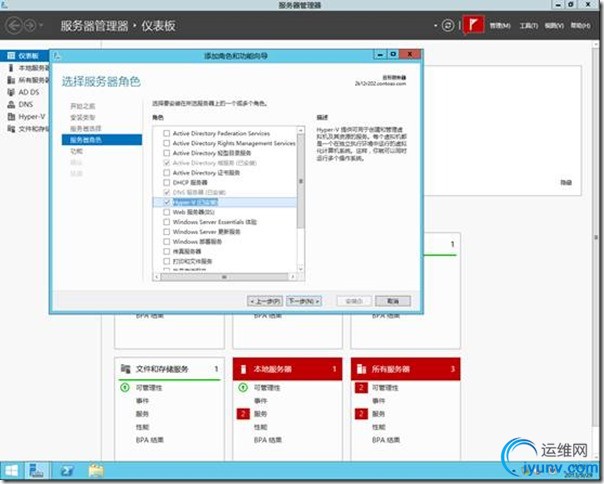Click the roles list vertical scrollbar thumb
Viewport: 604px width, 484px height.
point(301,181)
